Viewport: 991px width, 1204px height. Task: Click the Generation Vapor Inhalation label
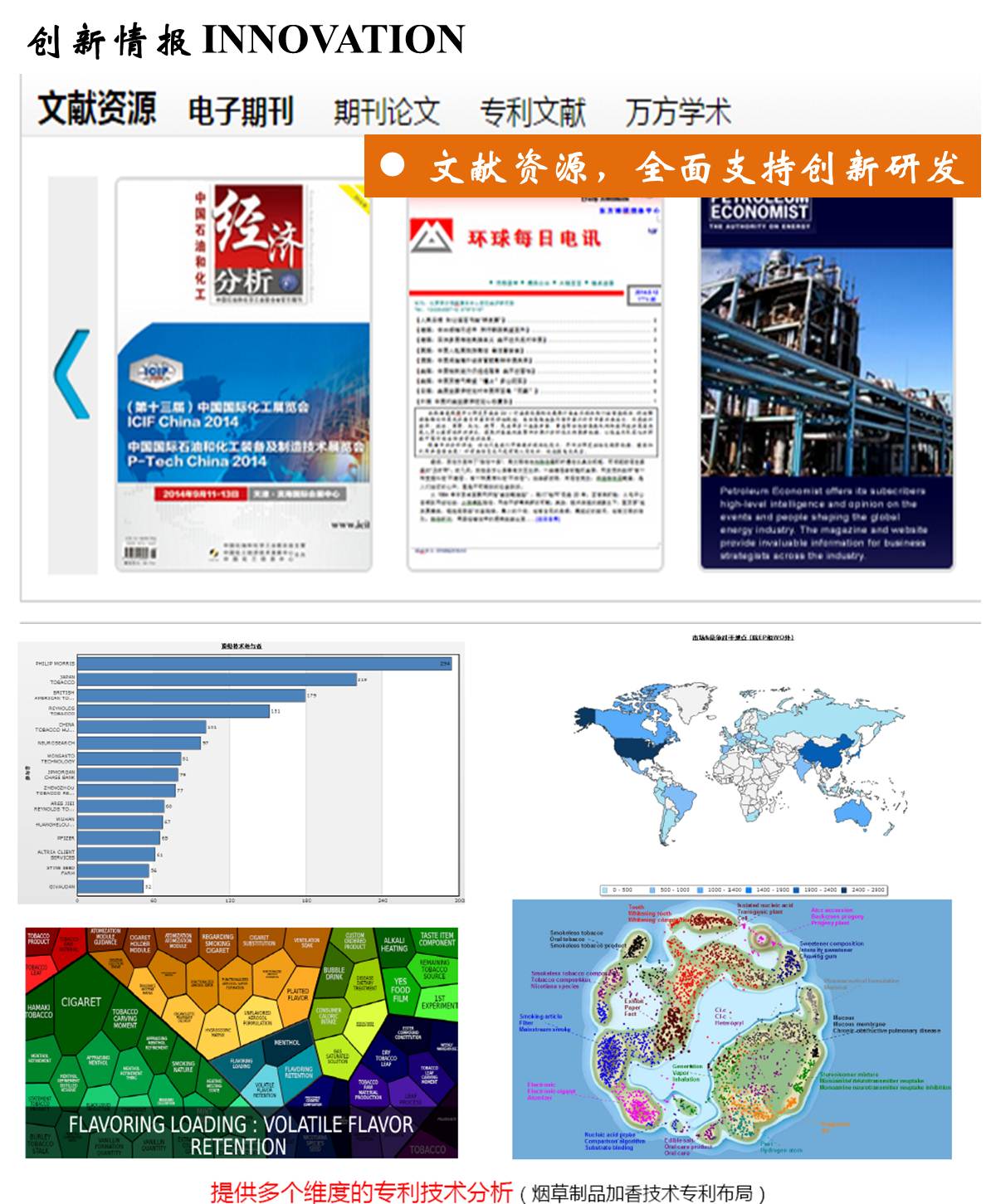tap(686, 1072)
